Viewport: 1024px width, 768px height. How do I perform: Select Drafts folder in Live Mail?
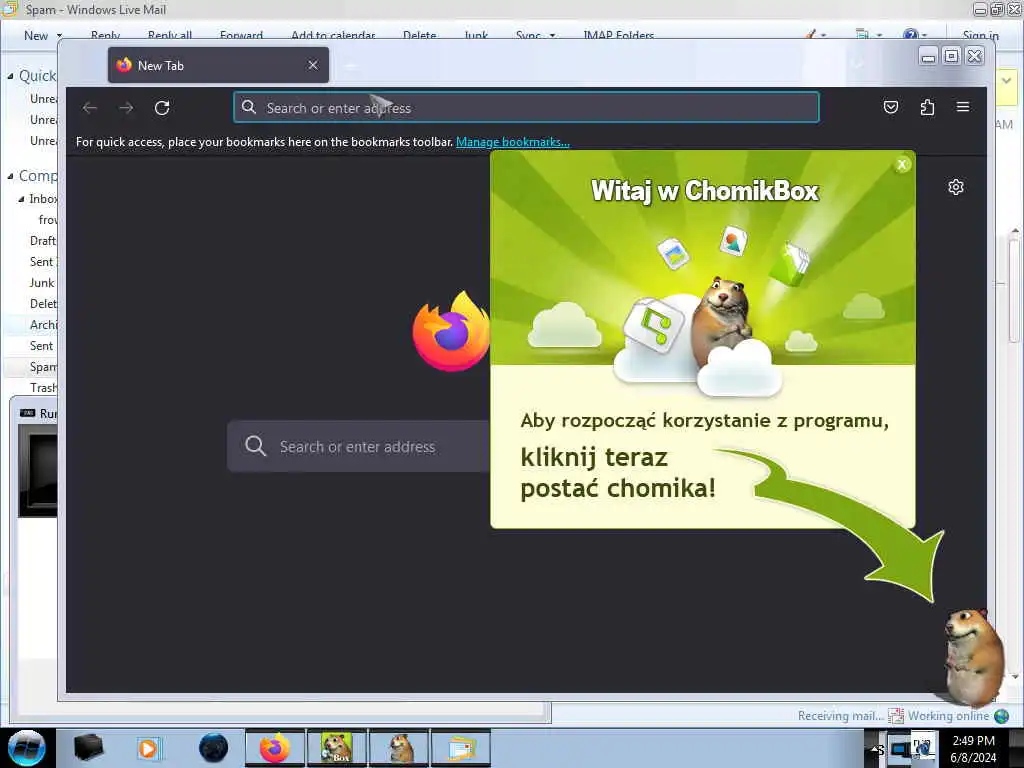coord(42,241)
